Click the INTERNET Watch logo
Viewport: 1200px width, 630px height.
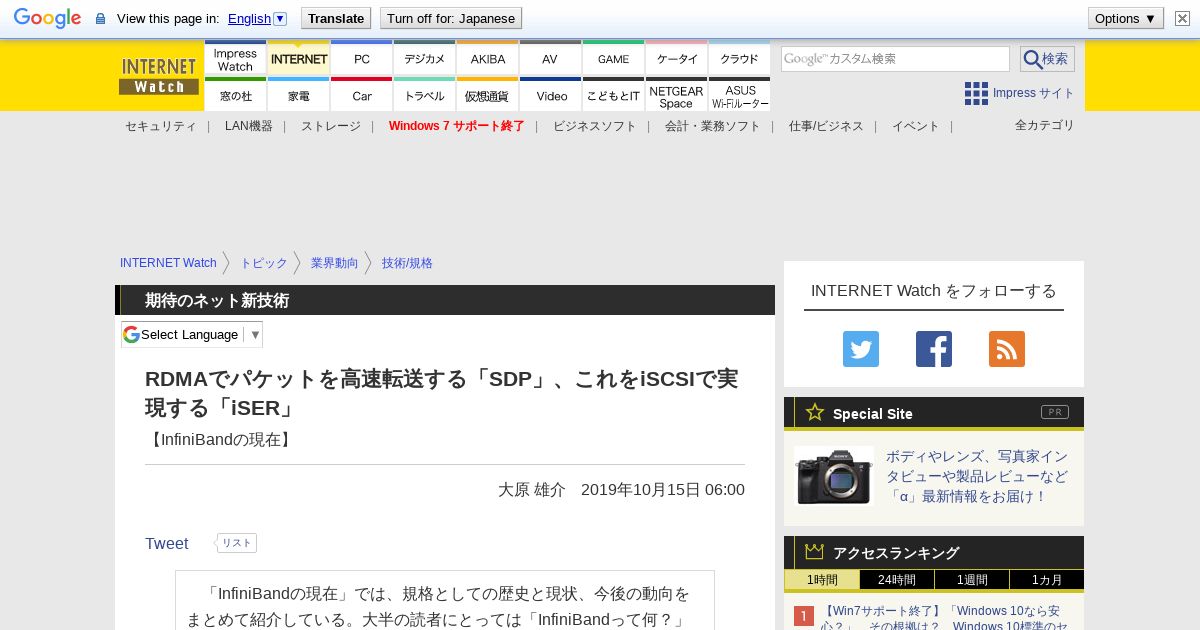[159, 75]
